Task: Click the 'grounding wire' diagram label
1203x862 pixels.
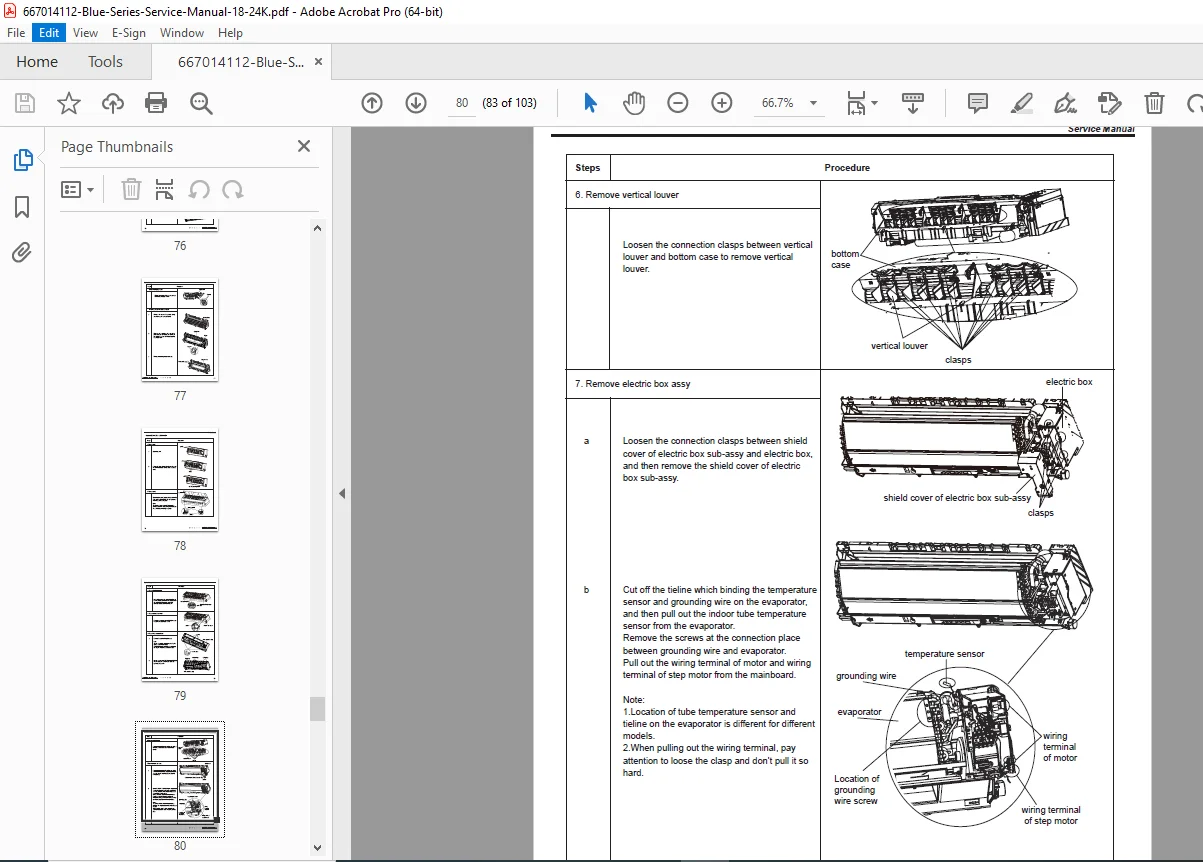Action: tap(866, 677)
